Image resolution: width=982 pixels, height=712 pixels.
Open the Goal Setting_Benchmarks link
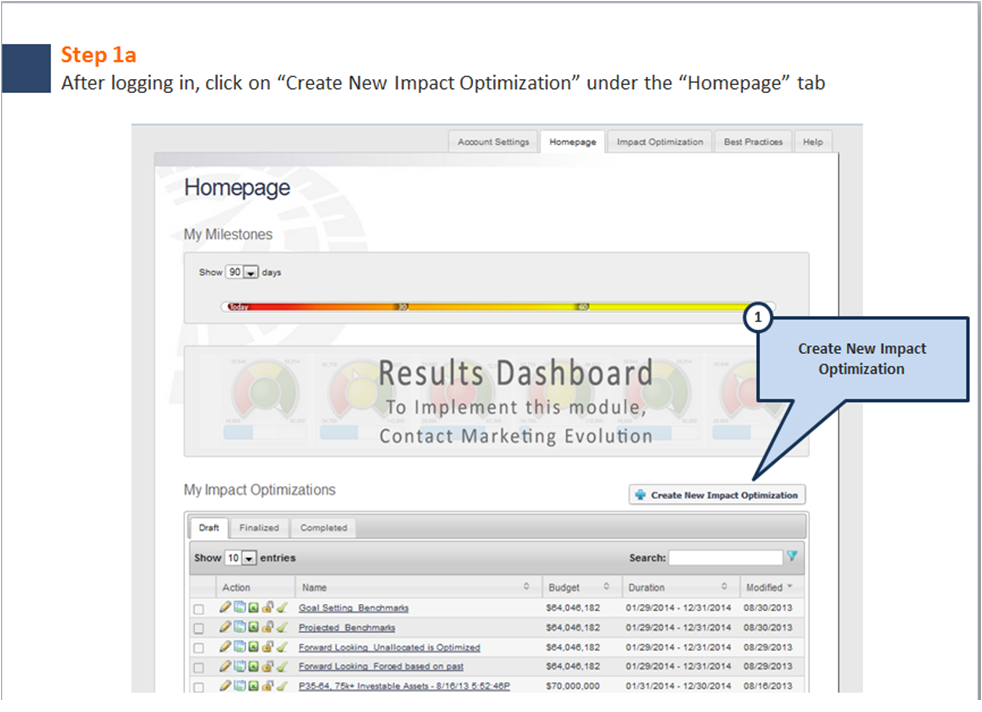tap(353, 608)
